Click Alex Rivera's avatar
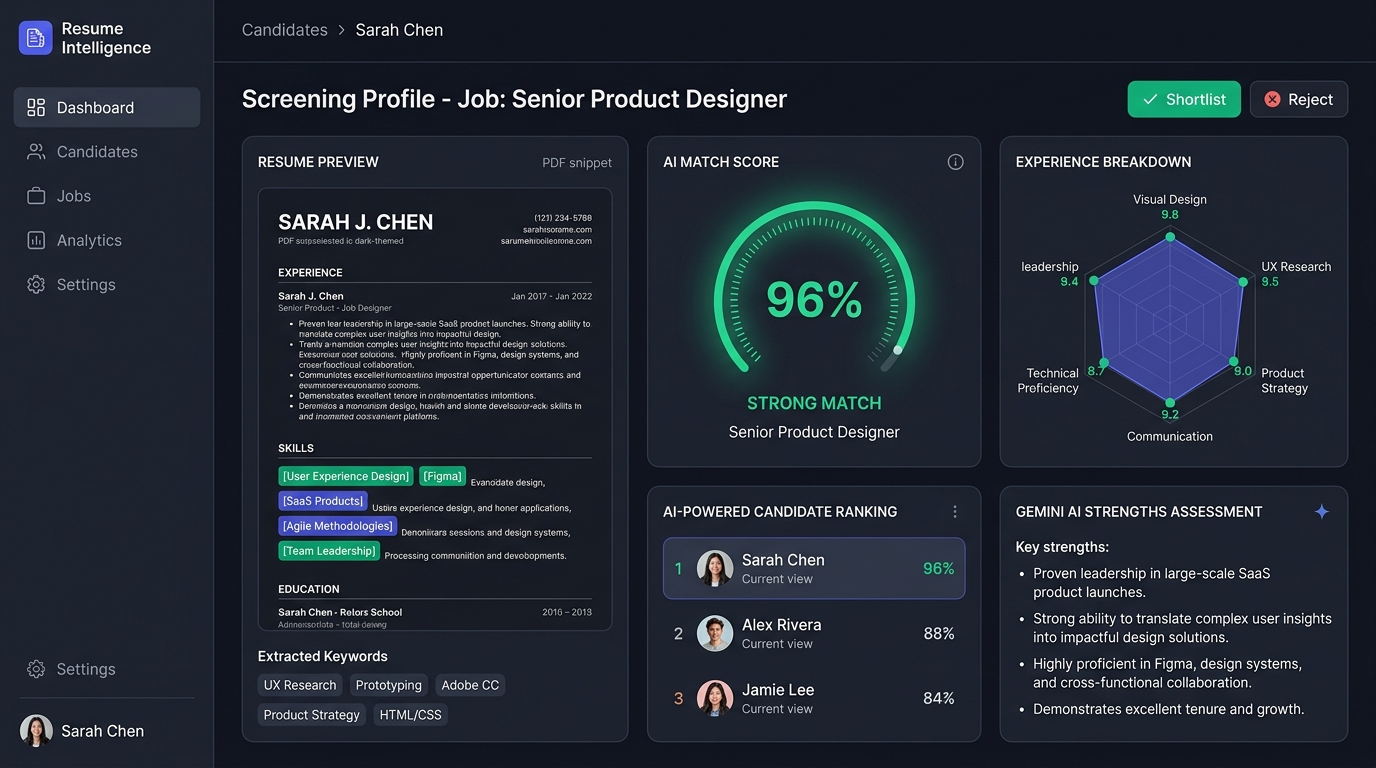 pyautogui.click(x=715, y=633)
